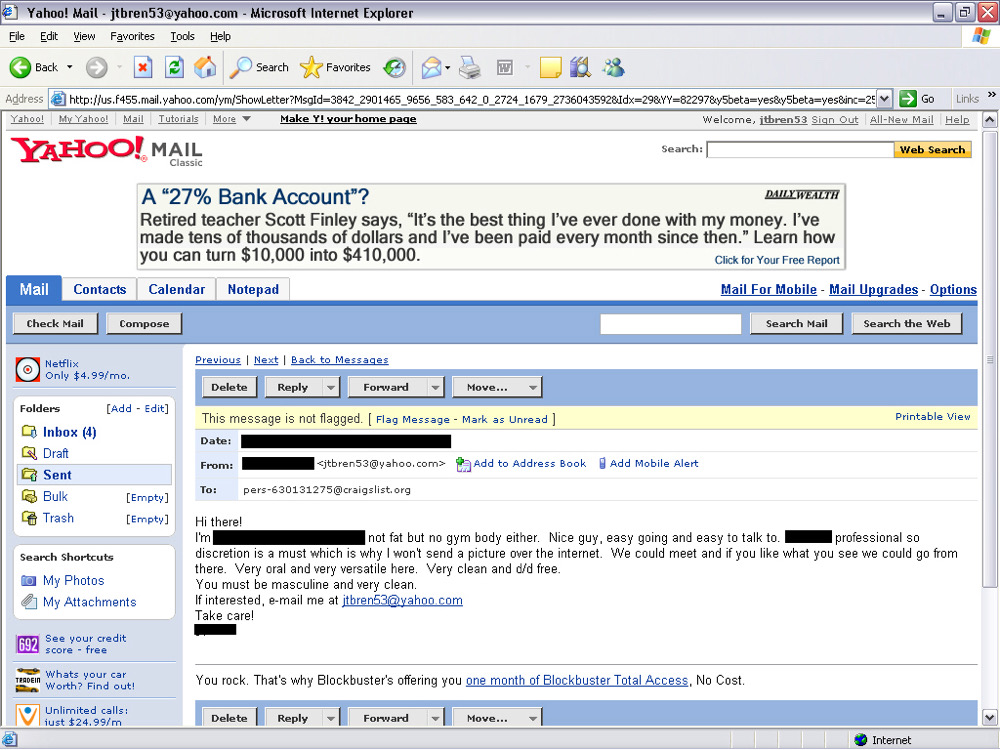Click the browser address bar URL
Image resolution: width=1000 pixels, height=750 pixels.
pyautogui.click(x=471, y=99)
